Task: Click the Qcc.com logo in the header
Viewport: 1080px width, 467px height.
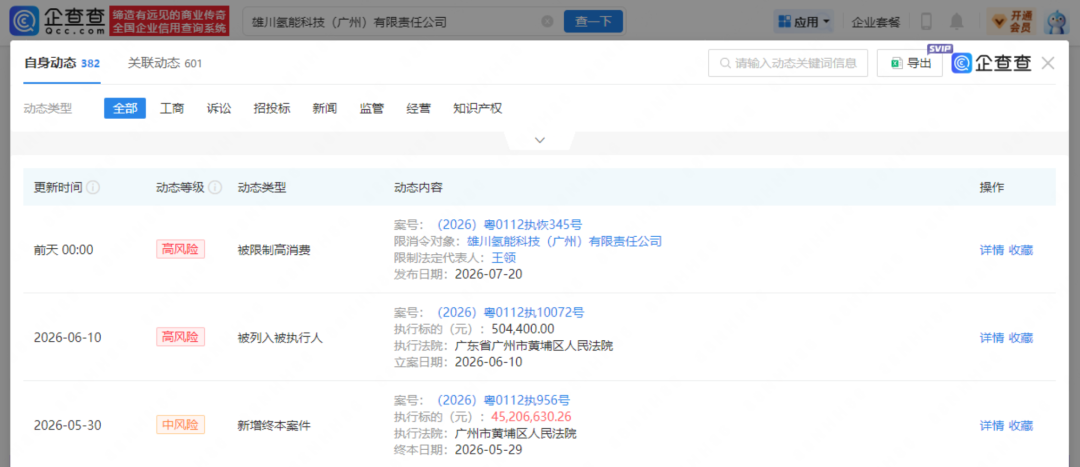Action: (x=58, y=21)
